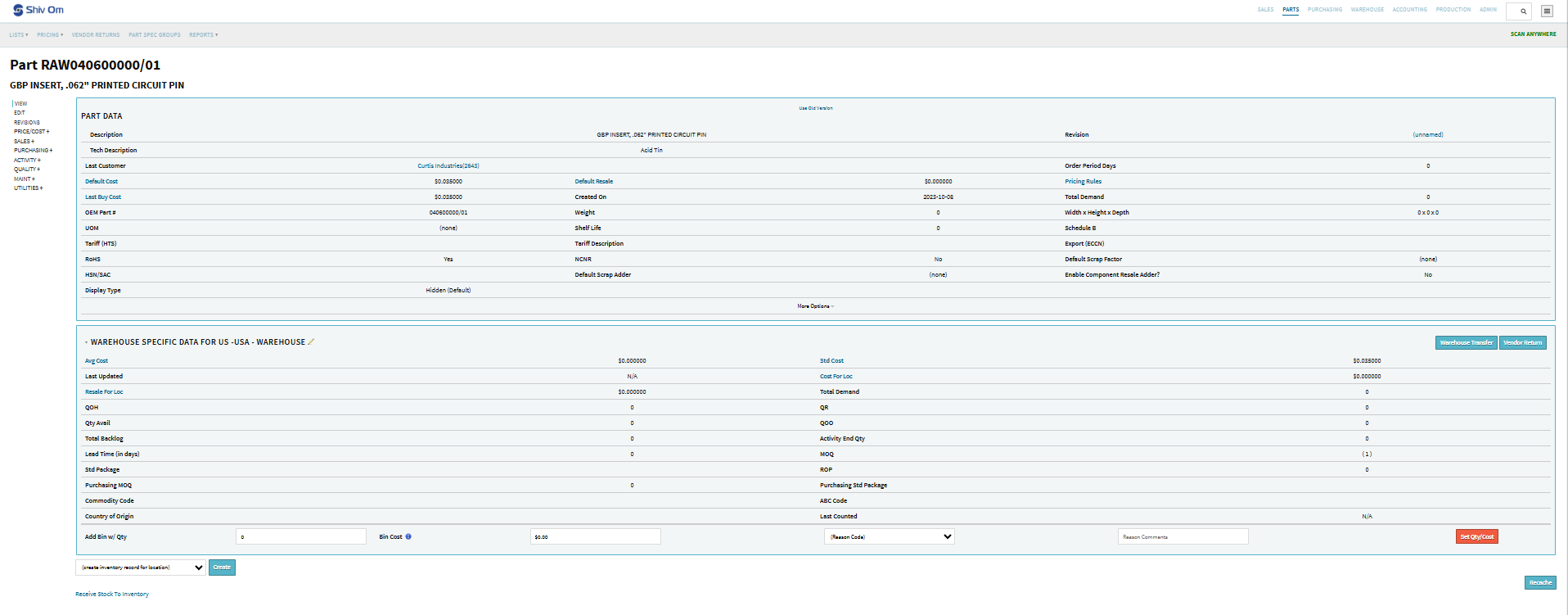Collapse the Warehouse Specific Data section
The image size is (1568, 615).
pyautogui.click(x=86, y=342)
